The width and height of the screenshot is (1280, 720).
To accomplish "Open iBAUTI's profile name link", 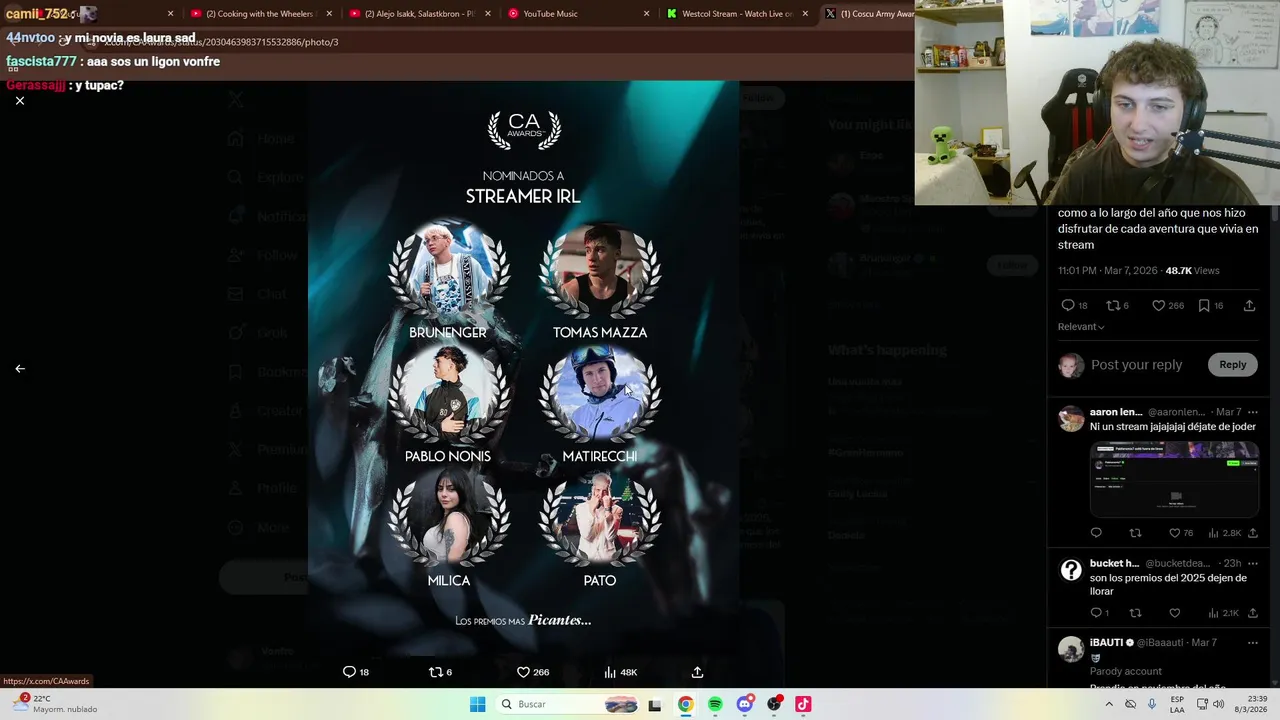I will click(1106, 642).
